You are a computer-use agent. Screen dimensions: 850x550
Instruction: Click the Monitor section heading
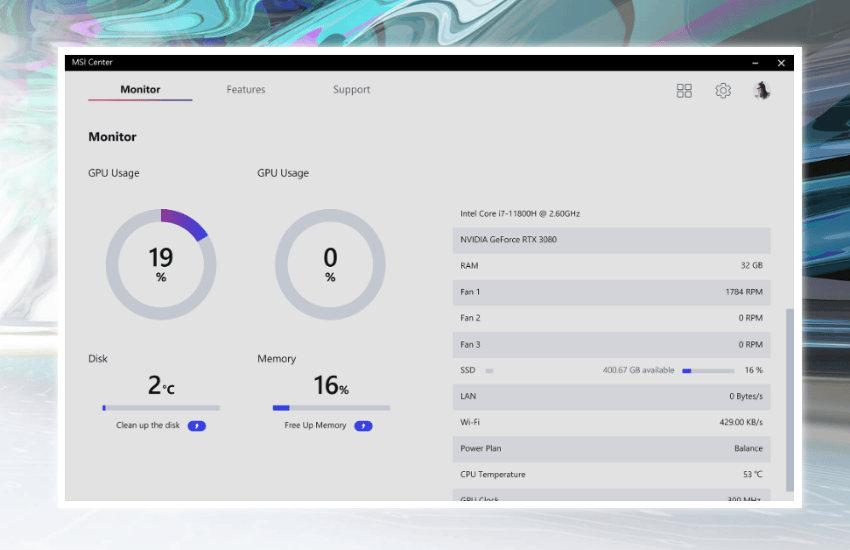tap(112, 137)
